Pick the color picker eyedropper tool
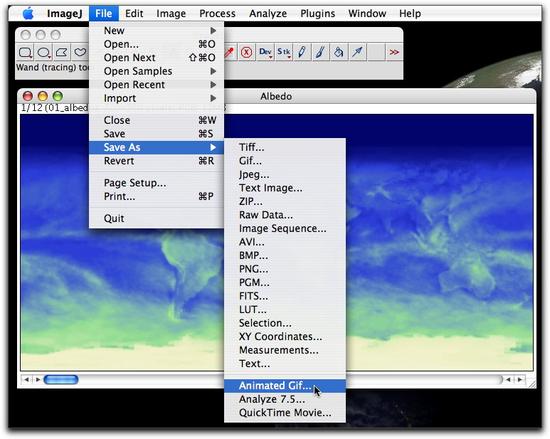 coord(229,53)
